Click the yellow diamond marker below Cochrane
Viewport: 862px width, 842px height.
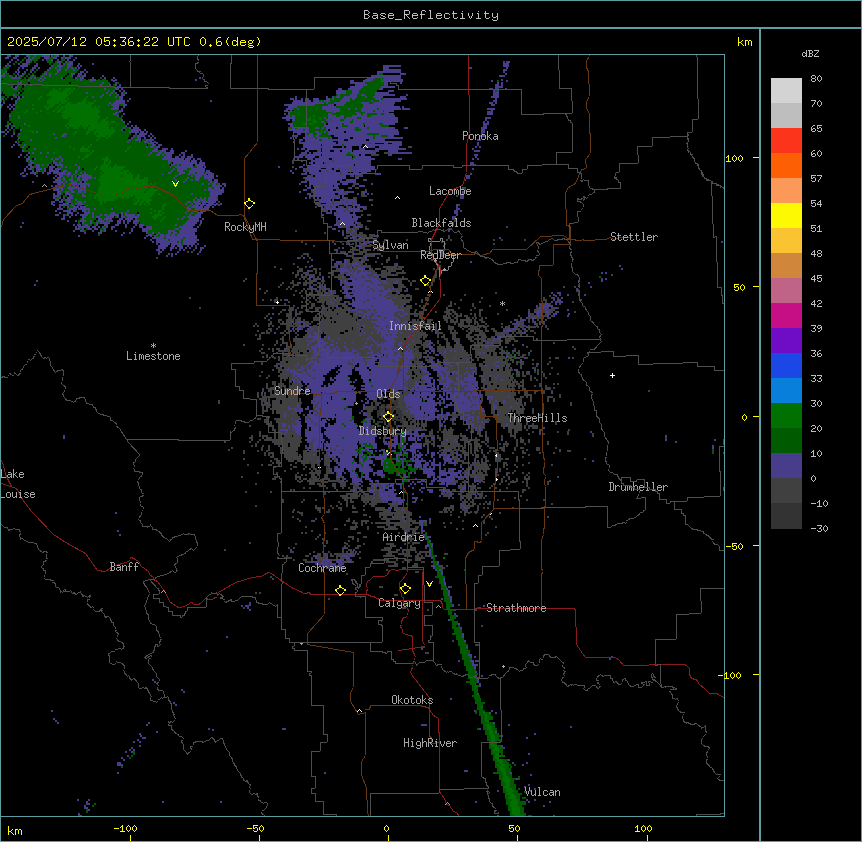(x=340, y=590)
